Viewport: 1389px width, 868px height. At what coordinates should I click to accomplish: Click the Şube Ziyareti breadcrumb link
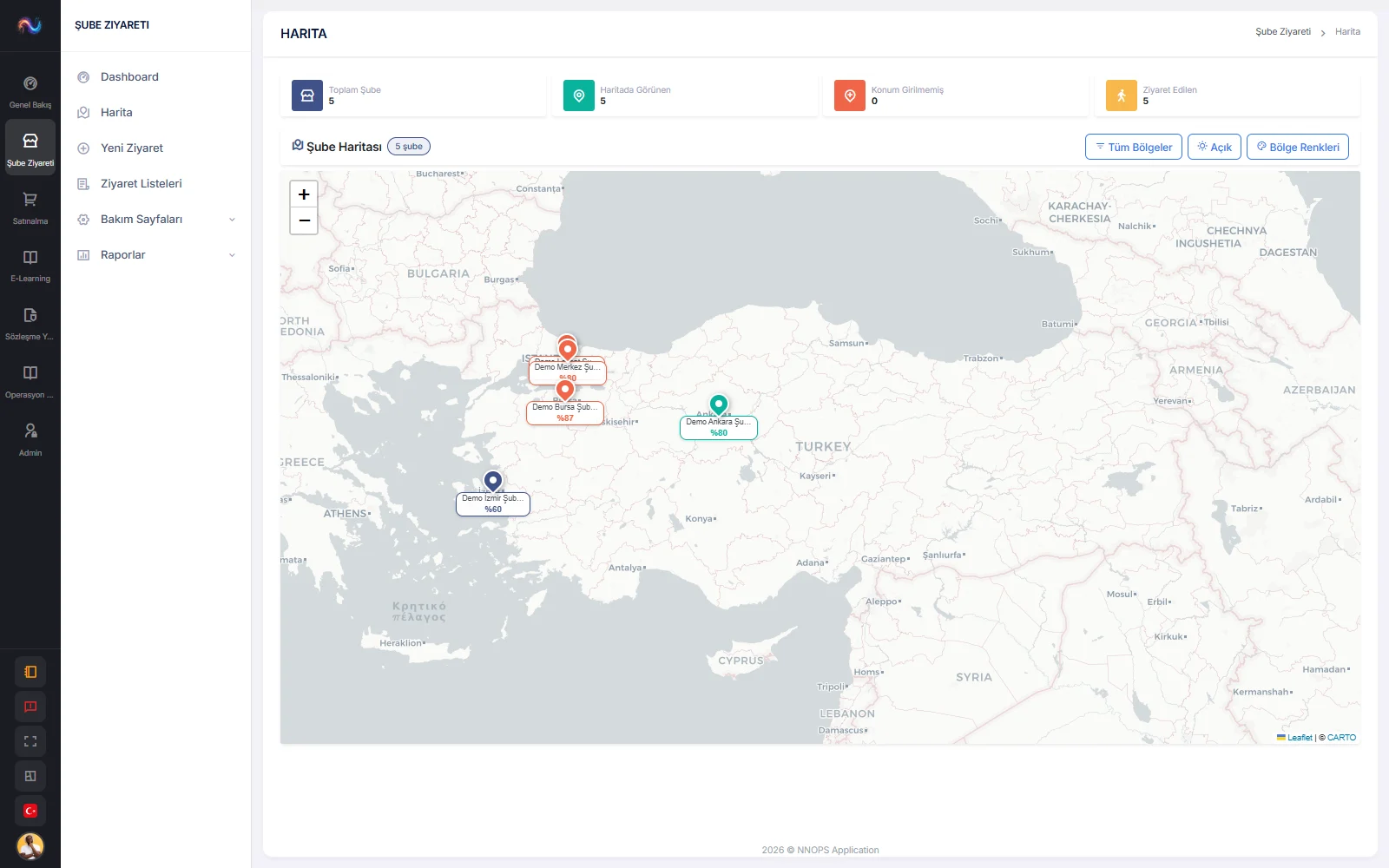1283,32
